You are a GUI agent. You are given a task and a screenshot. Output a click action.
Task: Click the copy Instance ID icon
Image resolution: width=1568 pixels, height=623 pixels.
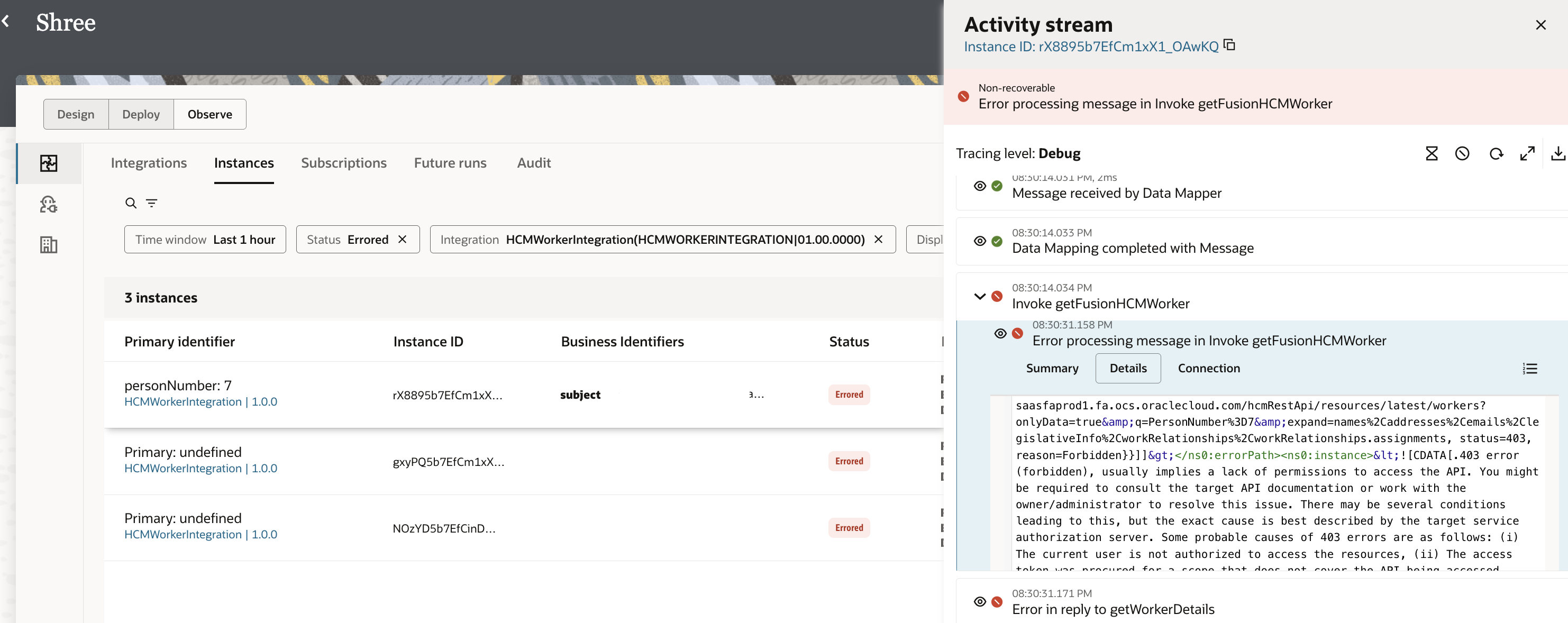[x=1229, y=45]
